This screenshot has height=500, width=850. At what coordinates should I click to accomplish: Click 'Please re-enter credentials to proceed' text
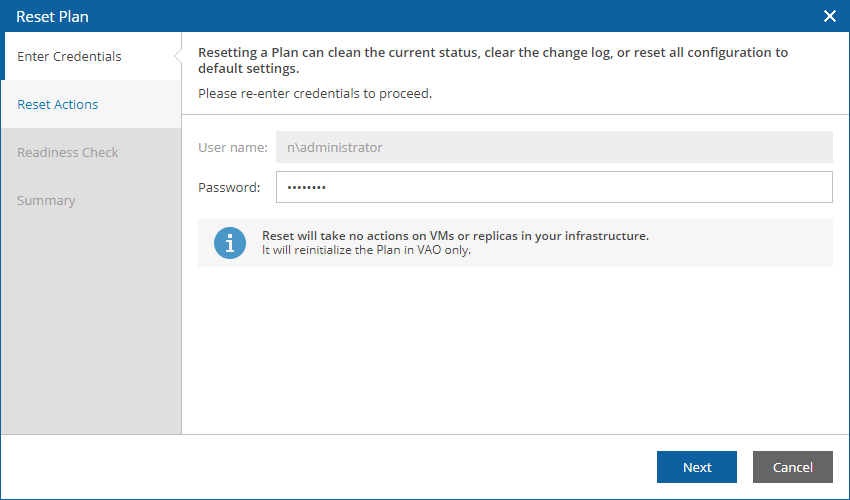tap(315, 93)
